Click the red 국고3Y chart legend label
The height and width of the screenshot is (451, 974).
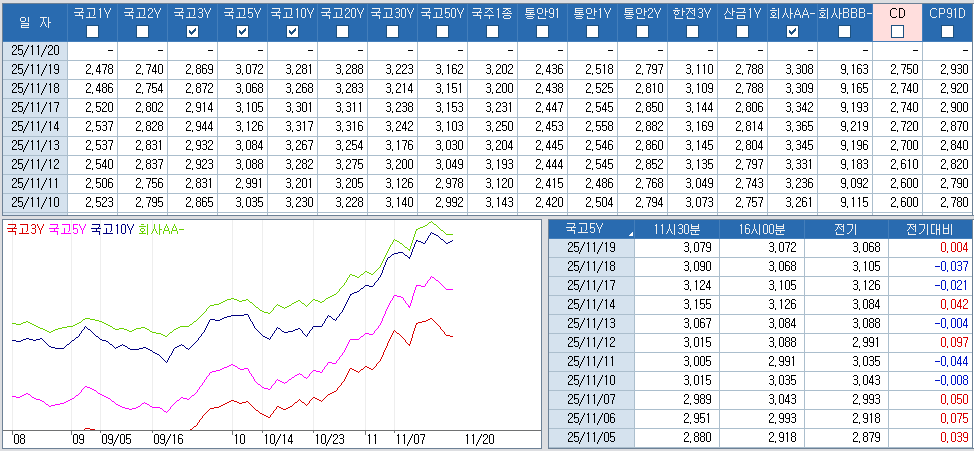(24, 228)
